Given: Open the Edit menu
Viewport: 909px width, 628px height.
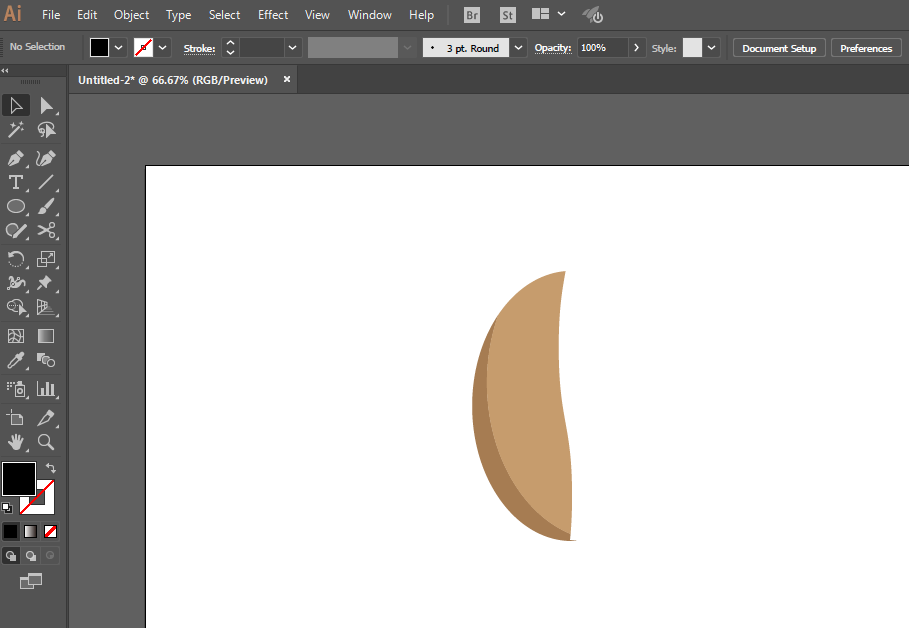Looking at the screenshot, I should point(87,15).
